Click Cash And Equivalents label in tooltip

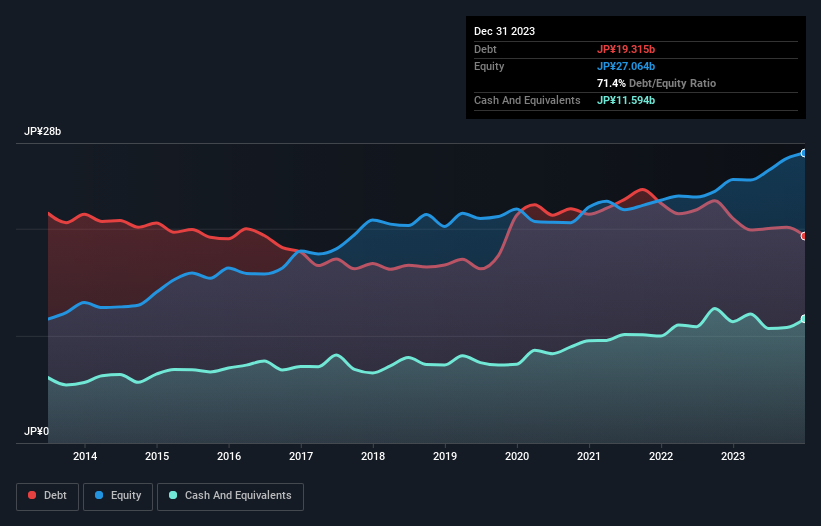pos(527,100)
